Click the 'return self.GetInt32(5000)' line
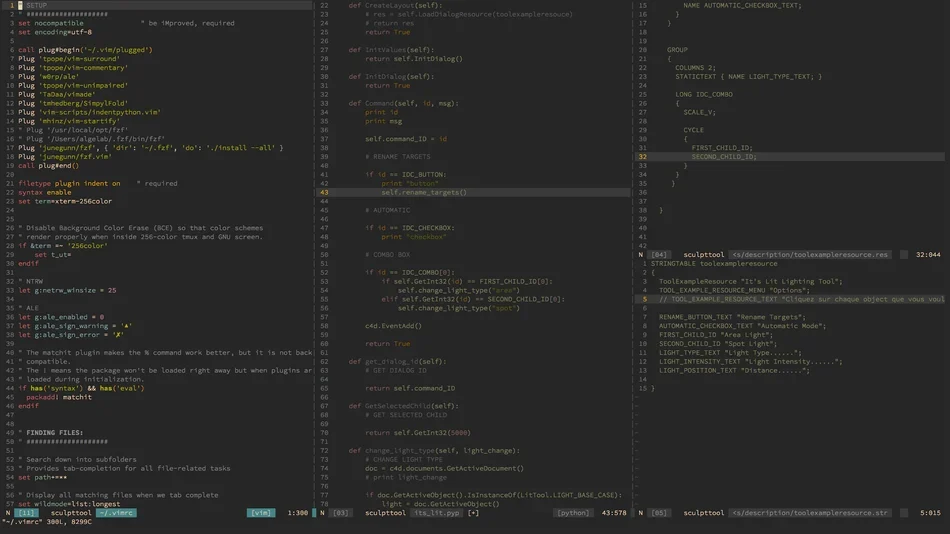This screenshot has height=534, width=950. (x=417, y=433)
